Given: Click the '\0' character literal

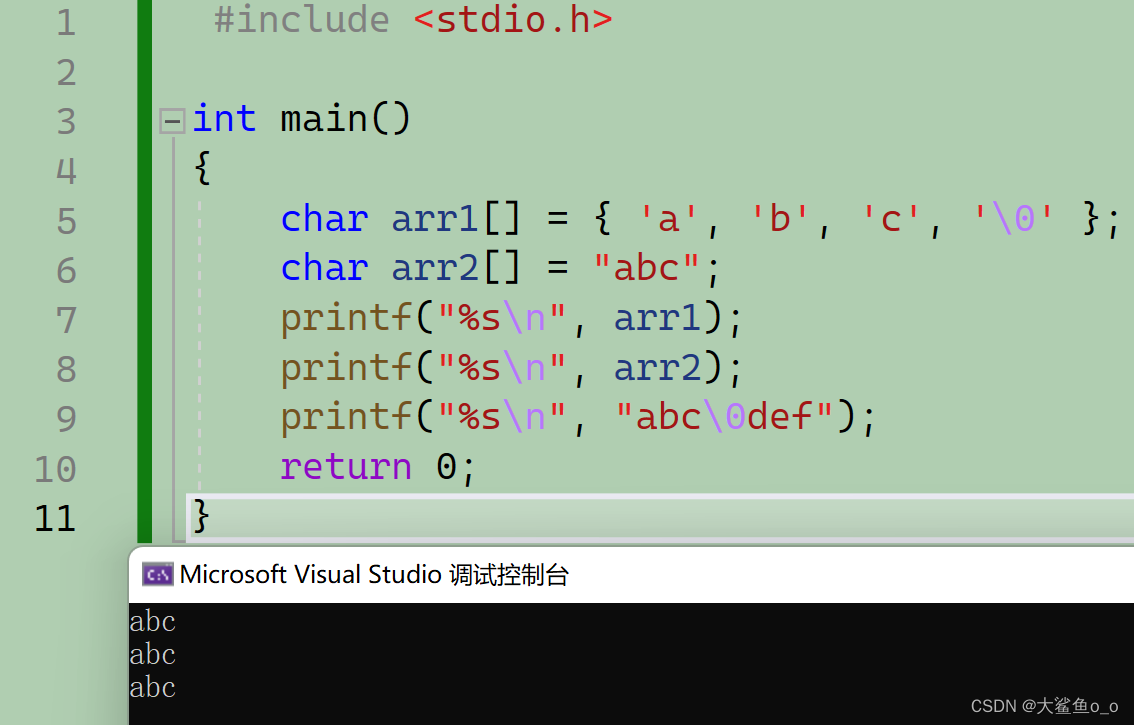Looking at the screenshot, I should click(x=1014, y=217).
